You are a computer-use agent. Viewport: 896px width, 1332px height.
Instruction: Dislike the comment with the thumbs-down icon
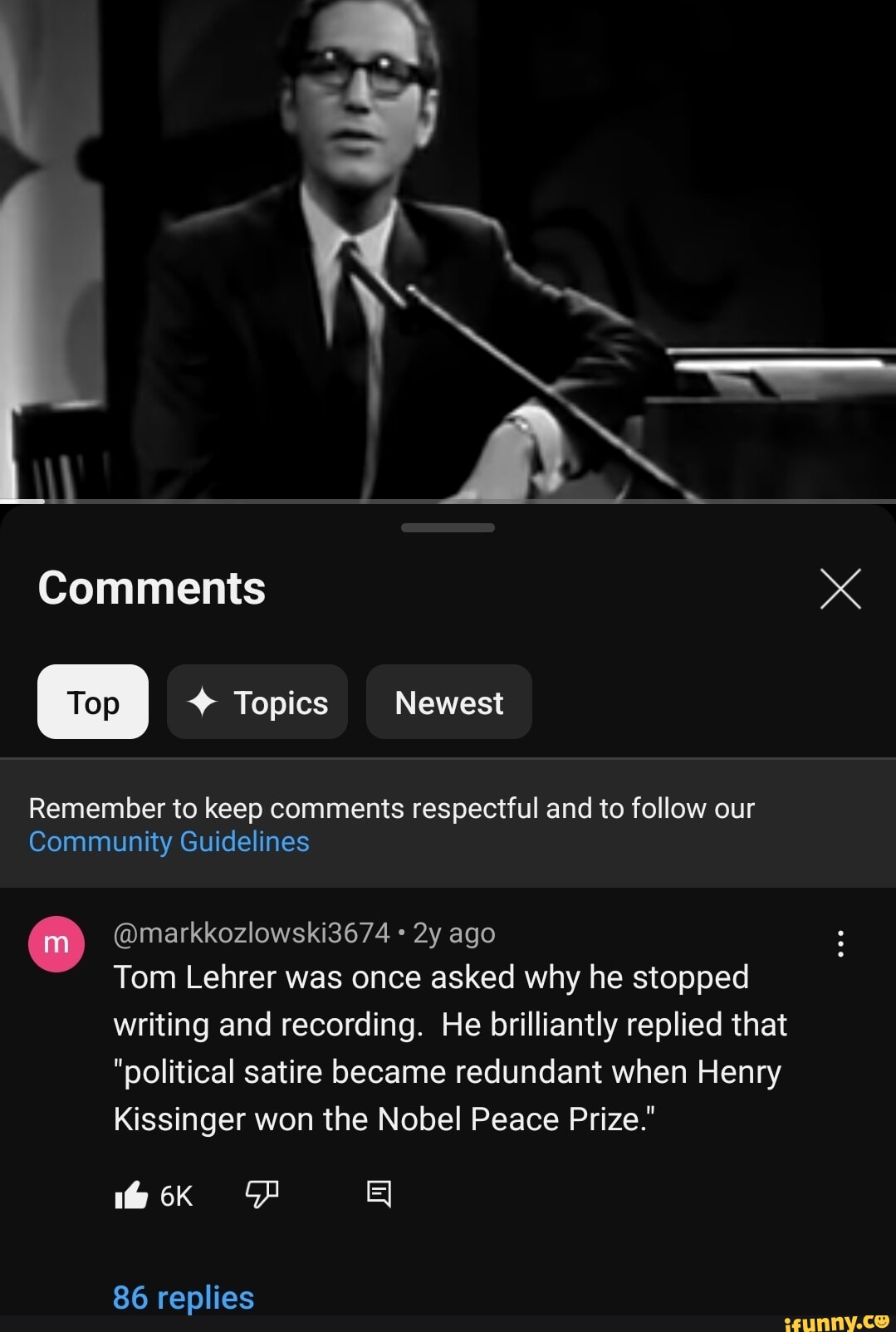pyautogui.click(x=262, y=1194)
